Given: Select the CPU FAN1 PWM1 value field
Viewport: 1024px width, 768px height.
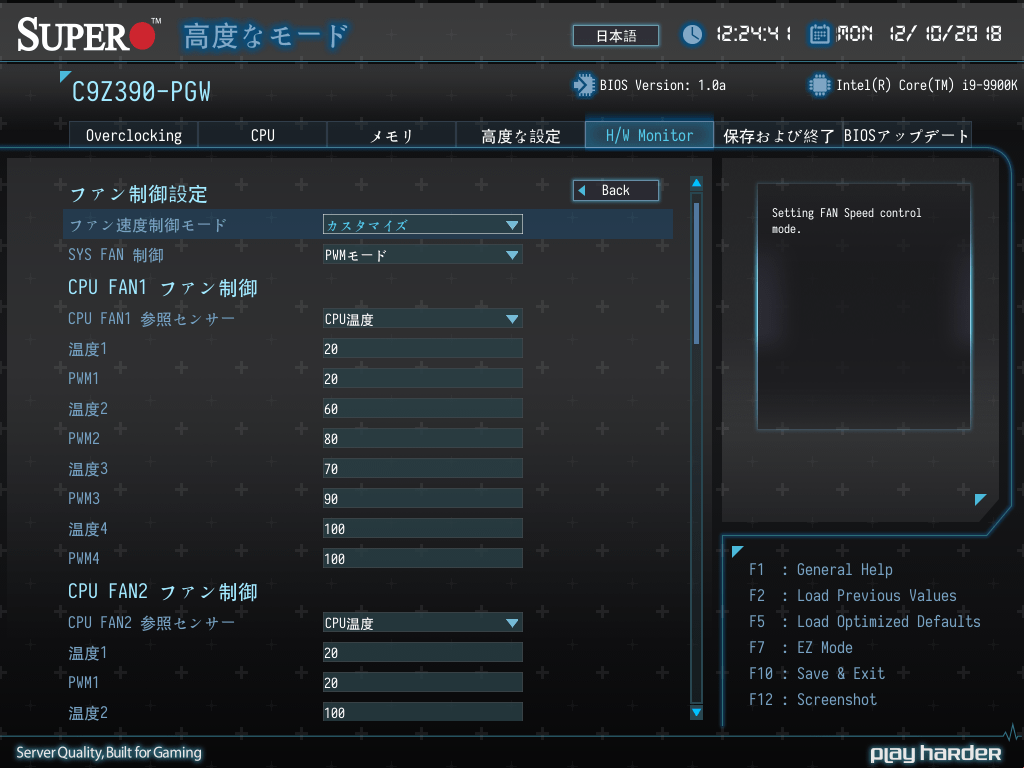Looking at the screenshot, I should (x=423, y=379).
